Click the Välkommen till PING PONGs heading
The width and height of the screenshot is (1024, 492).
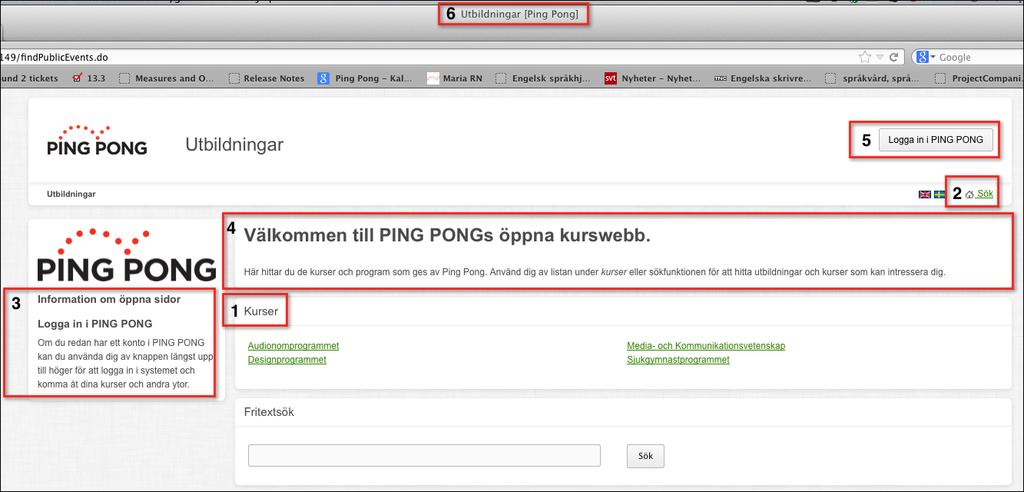(x=447, y=236)
